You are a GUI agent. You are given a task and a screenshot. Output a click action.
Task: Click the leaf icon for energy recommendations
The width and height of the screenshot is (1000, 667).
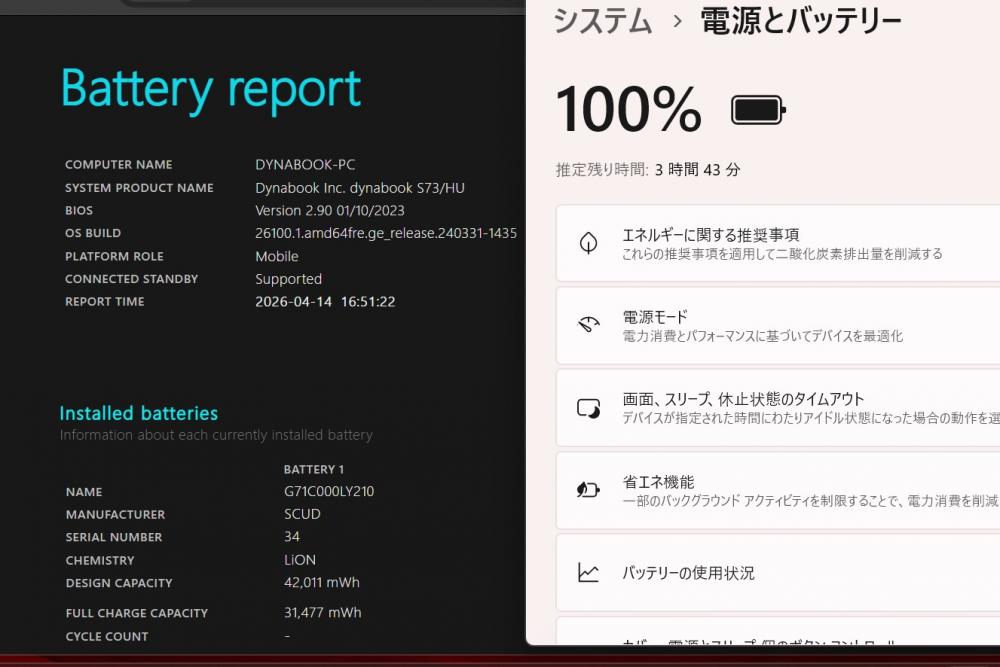point(588,243)
